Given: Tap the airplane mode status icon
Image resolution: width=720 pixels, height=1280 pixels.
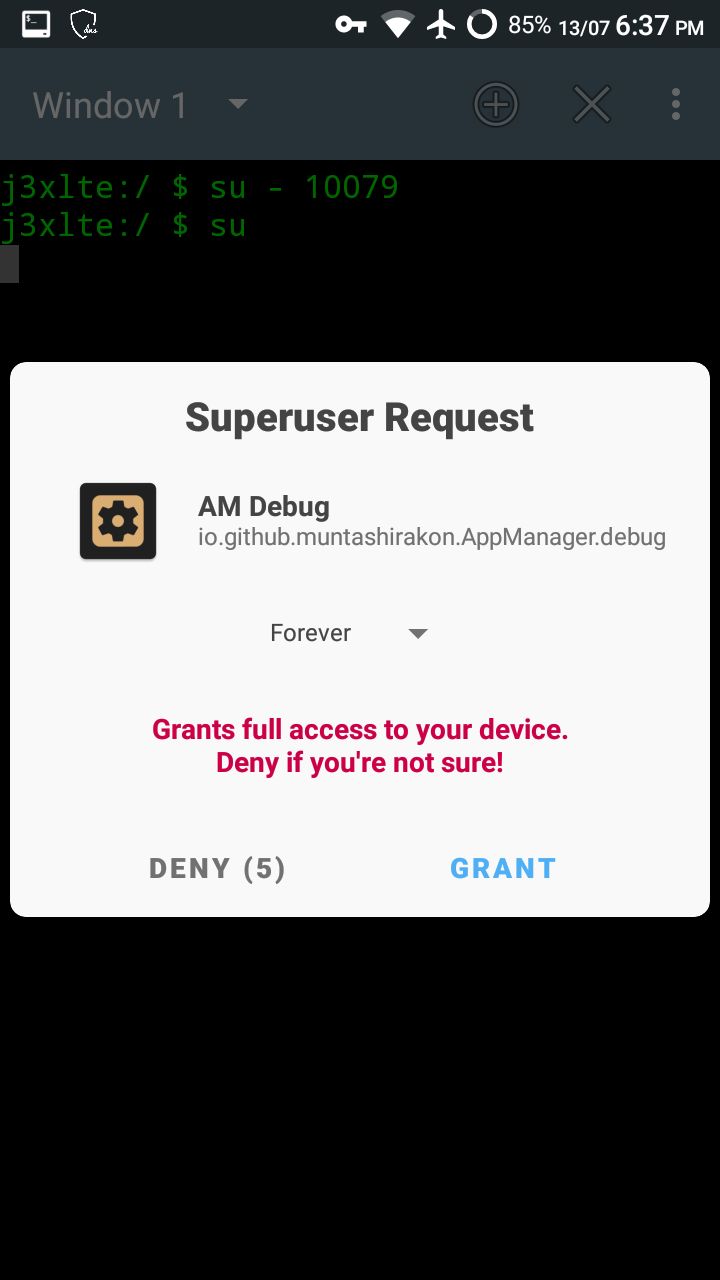Looking at the screenshot, I should 441,24.
